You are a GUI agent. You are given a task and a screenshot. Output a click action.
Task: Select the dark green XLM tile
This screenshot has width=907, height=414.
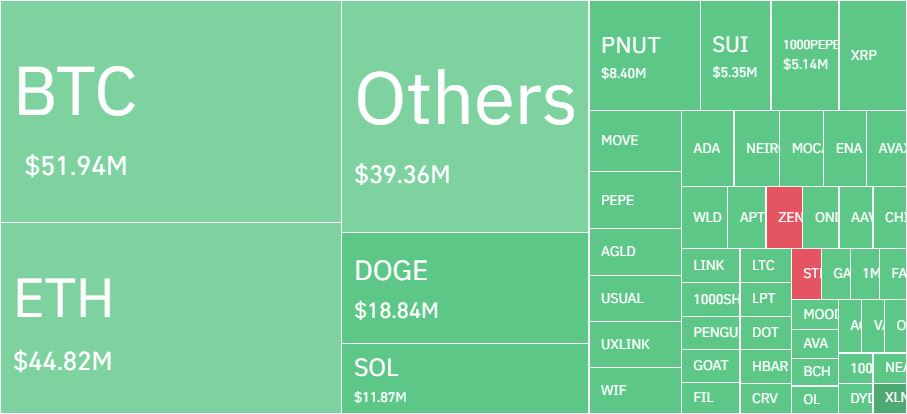point(891,398)
